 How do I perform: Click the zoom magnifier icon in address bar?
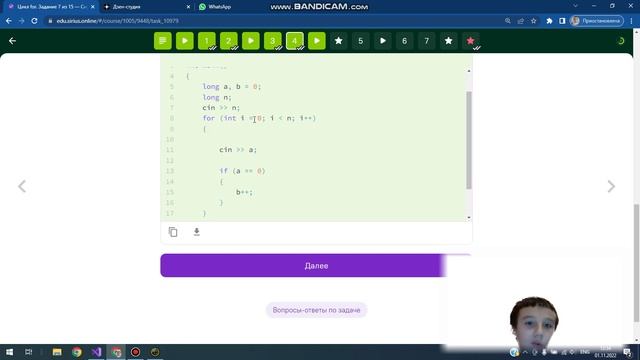point(508,21)
